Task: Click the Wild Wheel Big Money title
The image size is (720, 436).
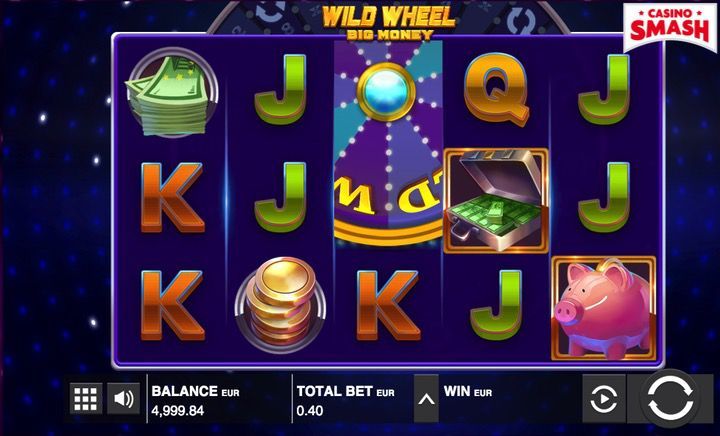Action: pyautogui.click(x=388, y=22)
